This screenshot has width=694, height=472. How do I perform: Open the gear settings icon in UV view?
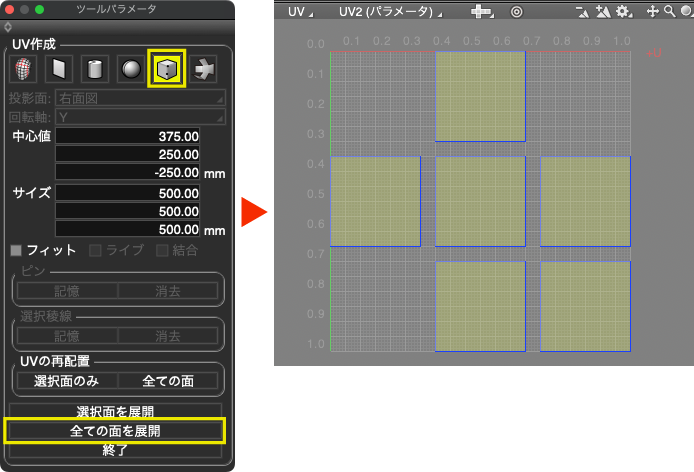(624, 12)
